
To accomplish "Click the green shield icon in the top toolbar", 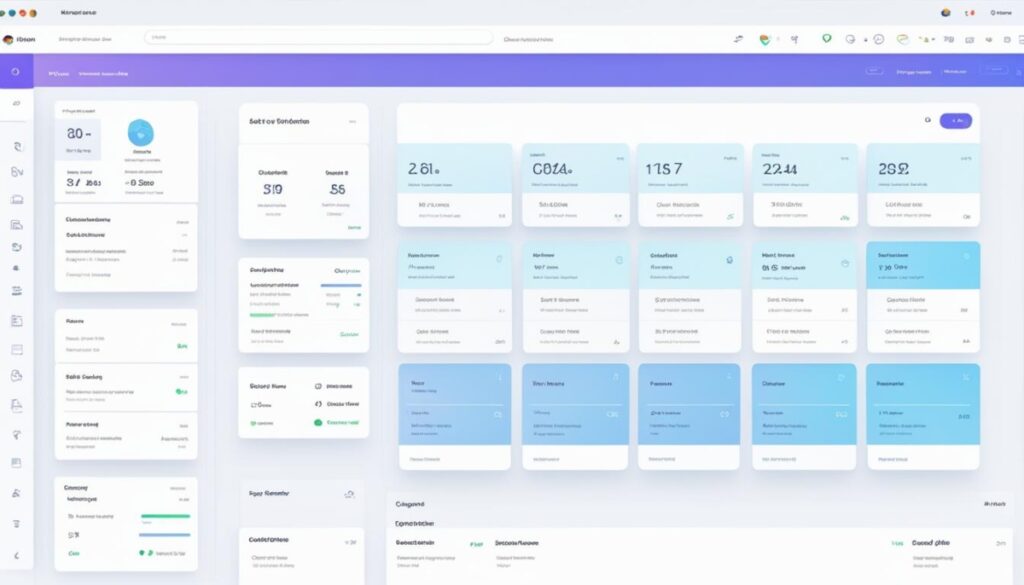I will click(x=826, y=39).
